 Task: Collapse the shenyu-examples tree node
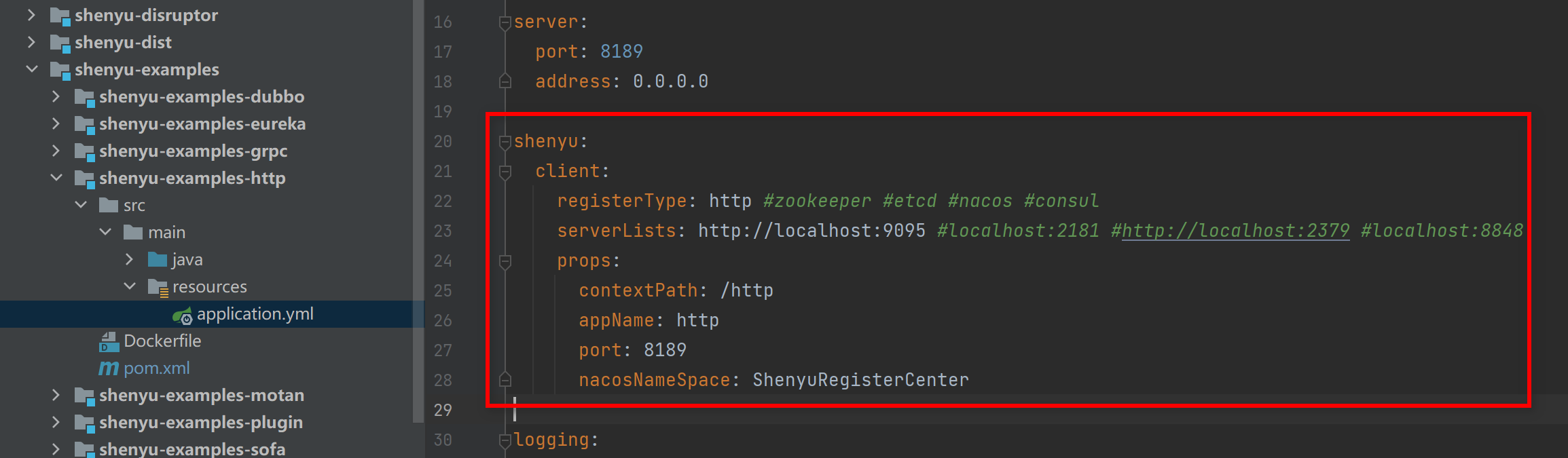pos(32,69)
